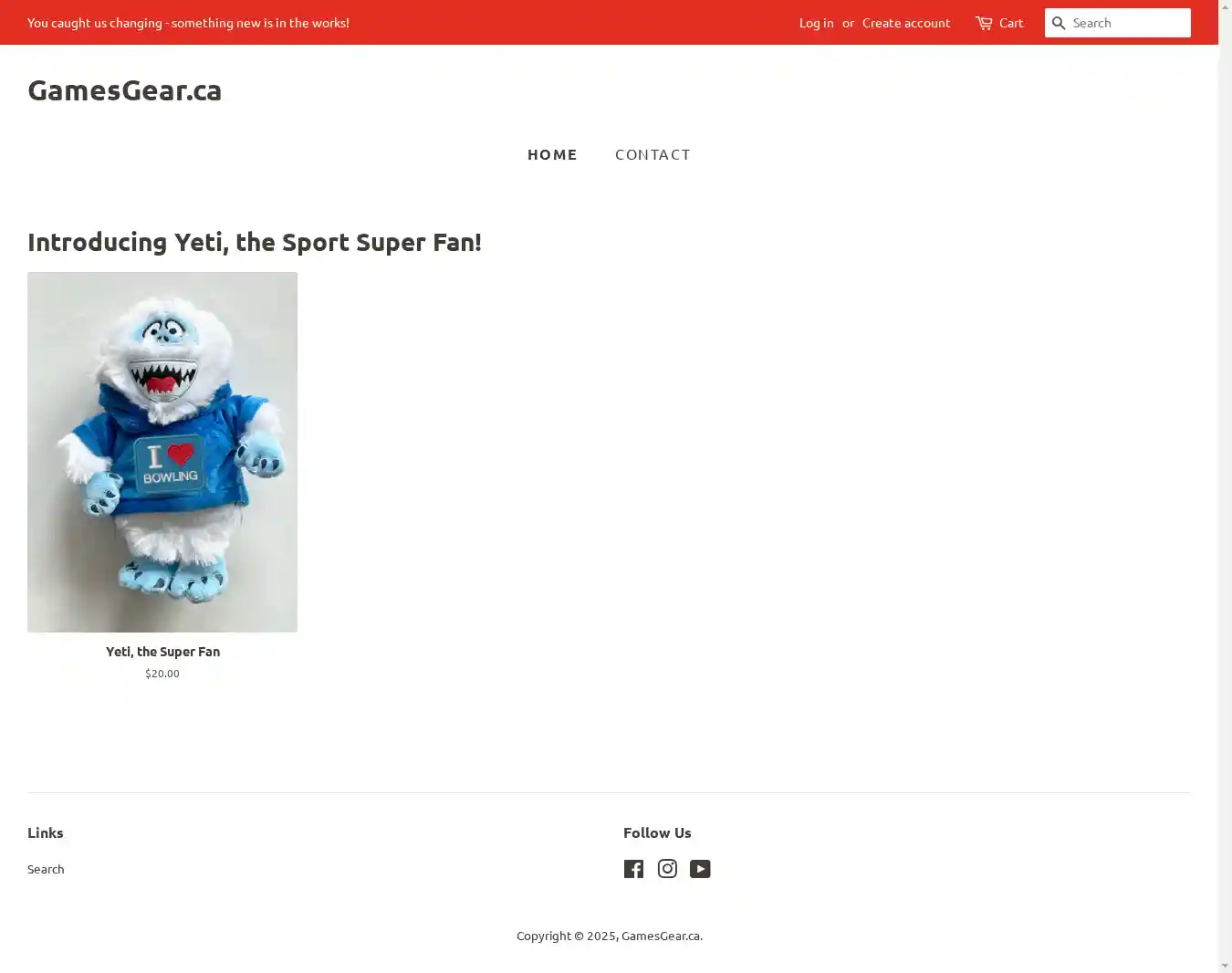Image resolution: width=1232 pixels, height=973 pixels.
Task: Click GamesGear.ca link in copyright line
Action: coord(661,936)
